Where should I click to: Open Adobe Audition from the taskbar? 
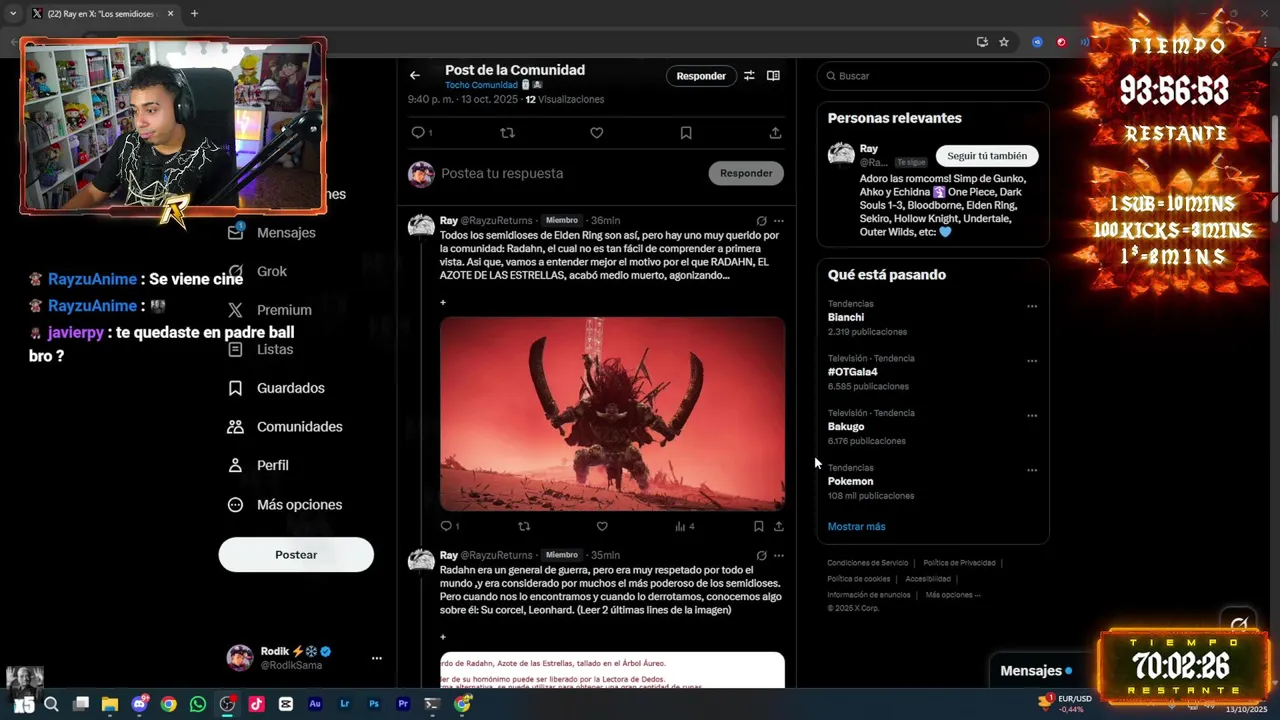point(315,704)
